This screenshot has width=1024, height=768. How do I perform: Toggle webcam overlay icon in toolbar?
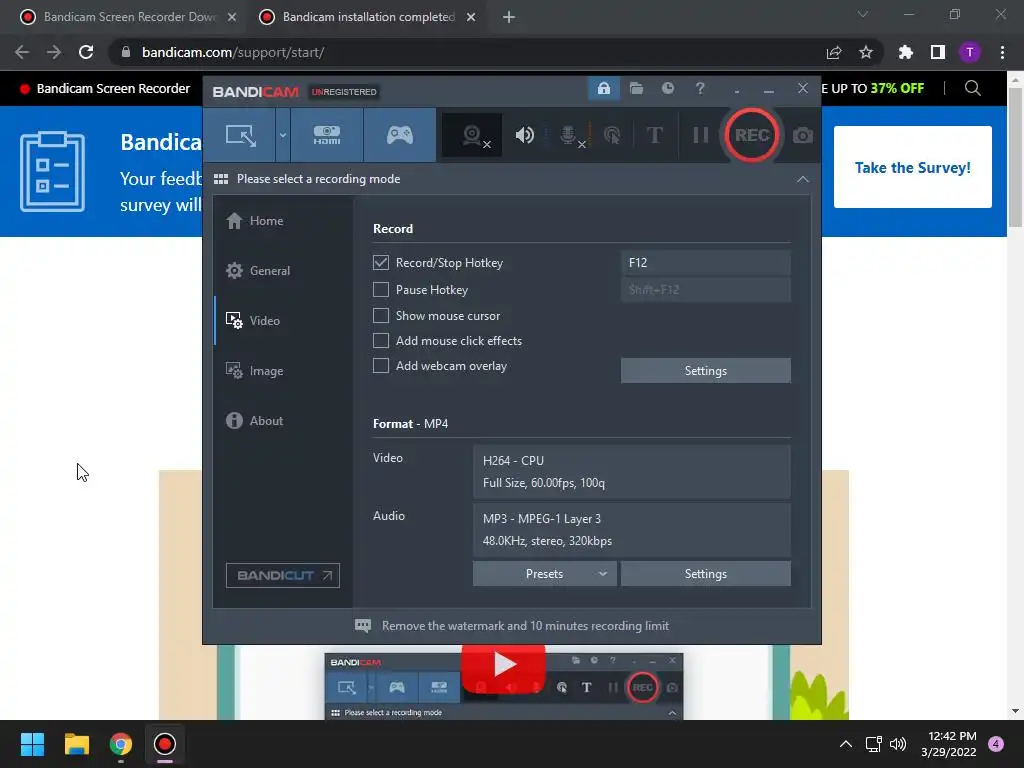coord(472,135)
